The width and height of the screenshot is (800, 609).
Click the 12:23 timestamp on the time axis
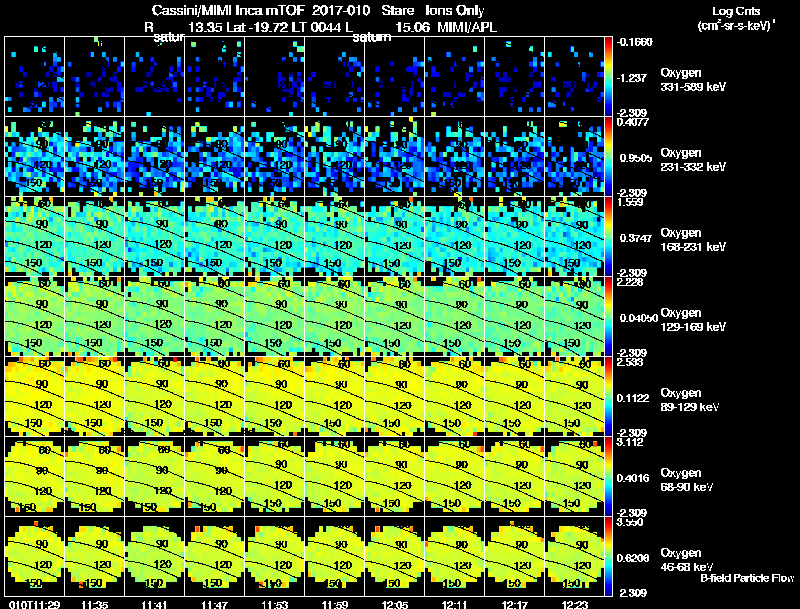pyautogui.click(x=574, y=605)
